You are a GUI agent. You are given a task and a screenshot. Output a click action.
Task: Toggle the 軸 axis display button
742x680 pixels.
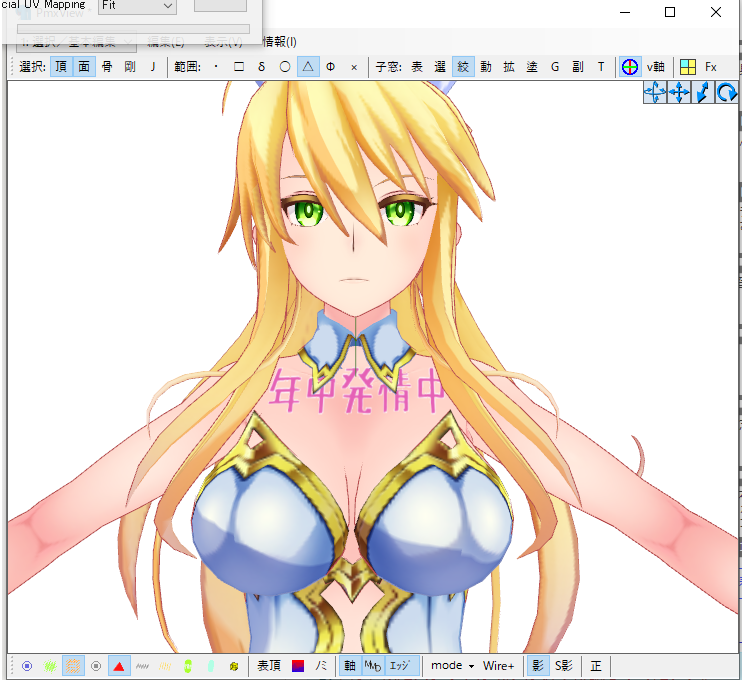(x=350, y=666)
